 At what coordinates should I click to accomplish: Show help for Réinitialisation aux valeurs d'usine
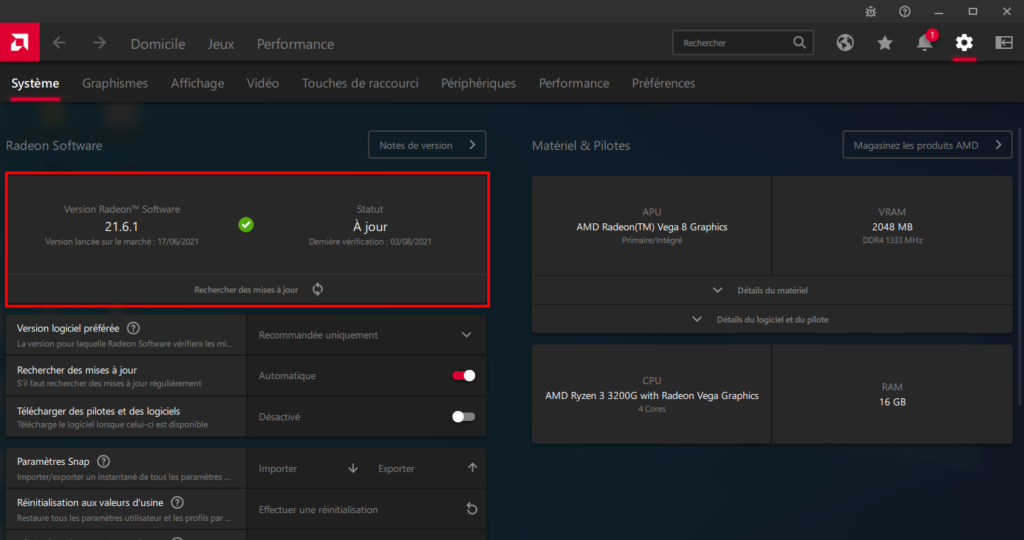[x=177, y=503]
